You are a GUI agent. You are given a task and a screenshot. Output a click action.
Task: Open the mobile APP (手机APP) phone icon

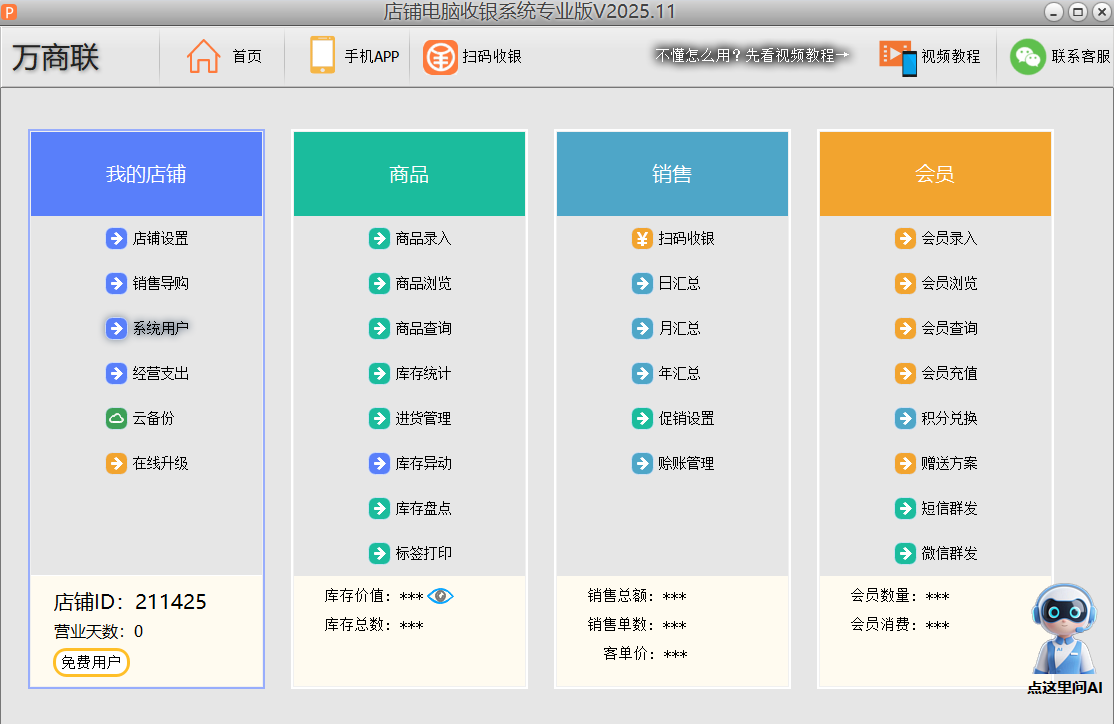click(322, 56)
